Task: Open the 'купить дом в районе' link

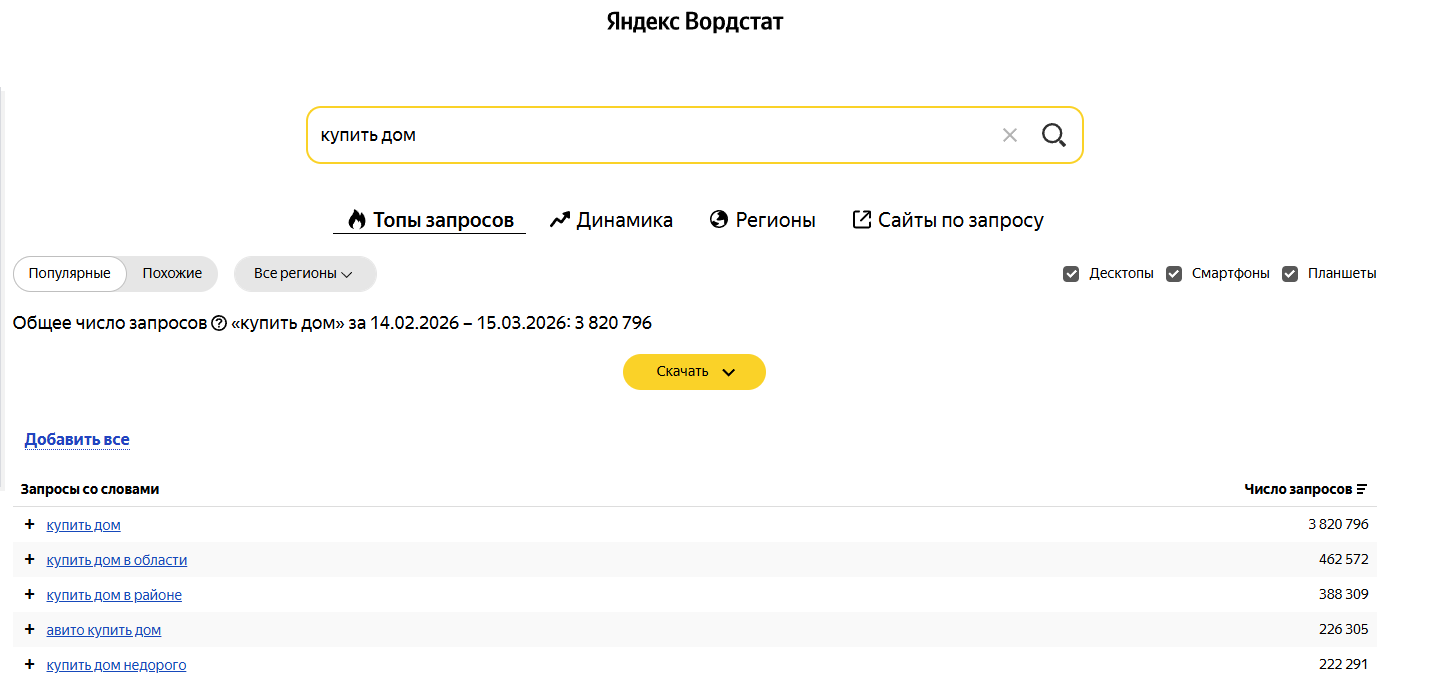Action: point(114,595)
